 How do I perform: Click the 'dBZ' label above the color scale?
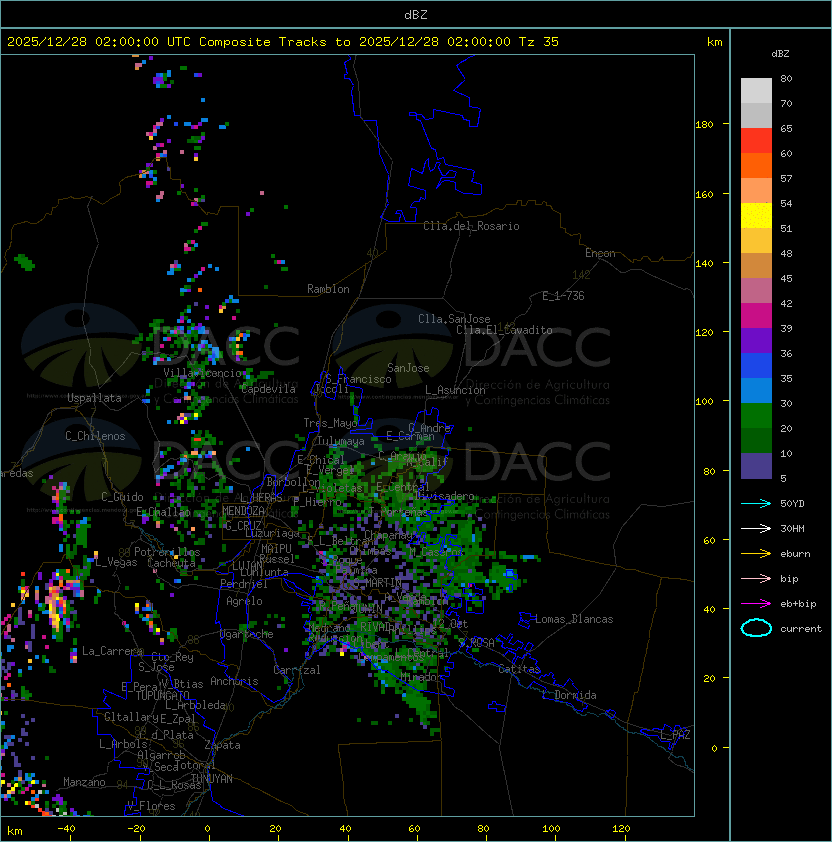(x=780, y=54)
